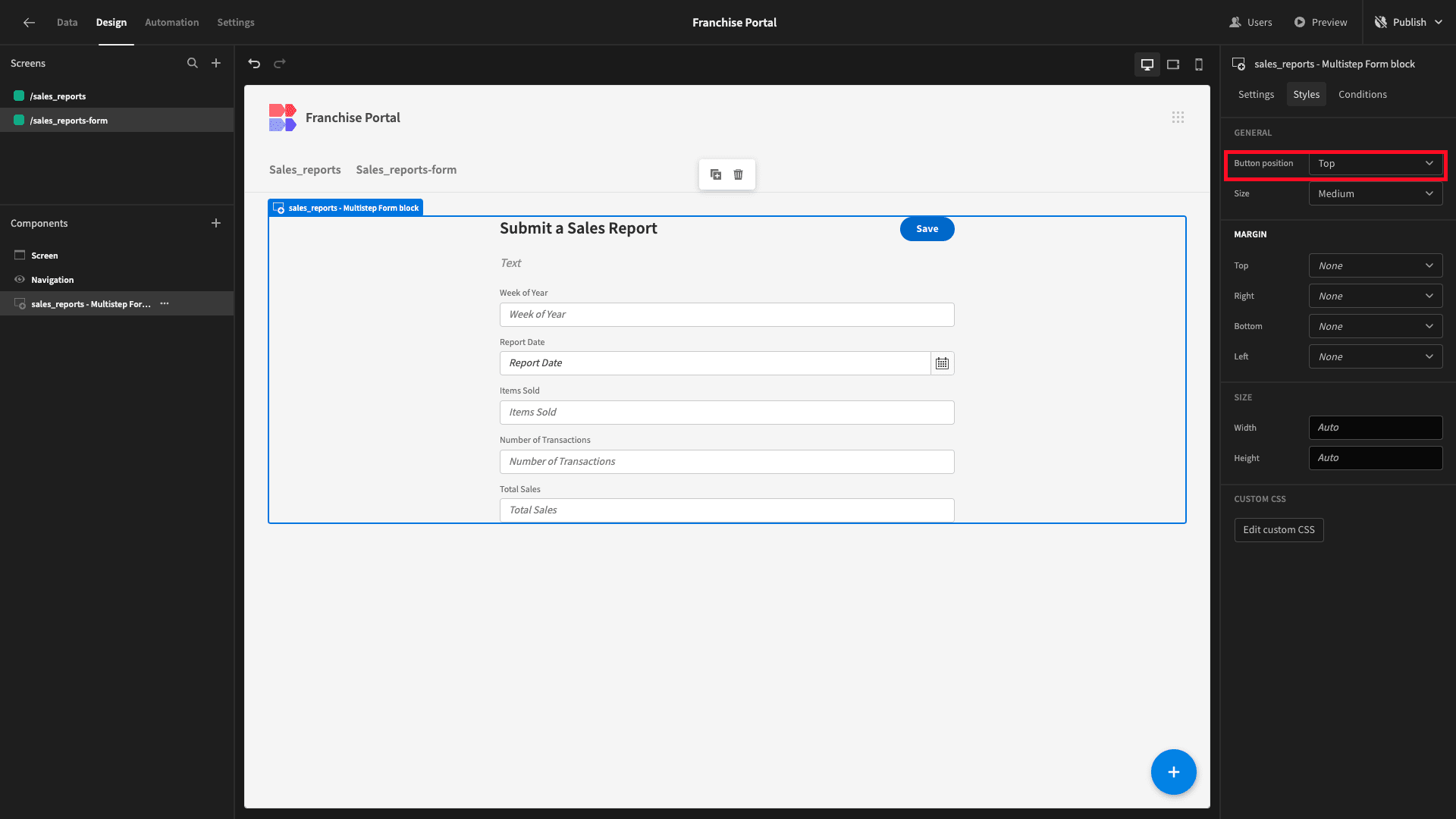Click the back arrow icon

[29, 23]
